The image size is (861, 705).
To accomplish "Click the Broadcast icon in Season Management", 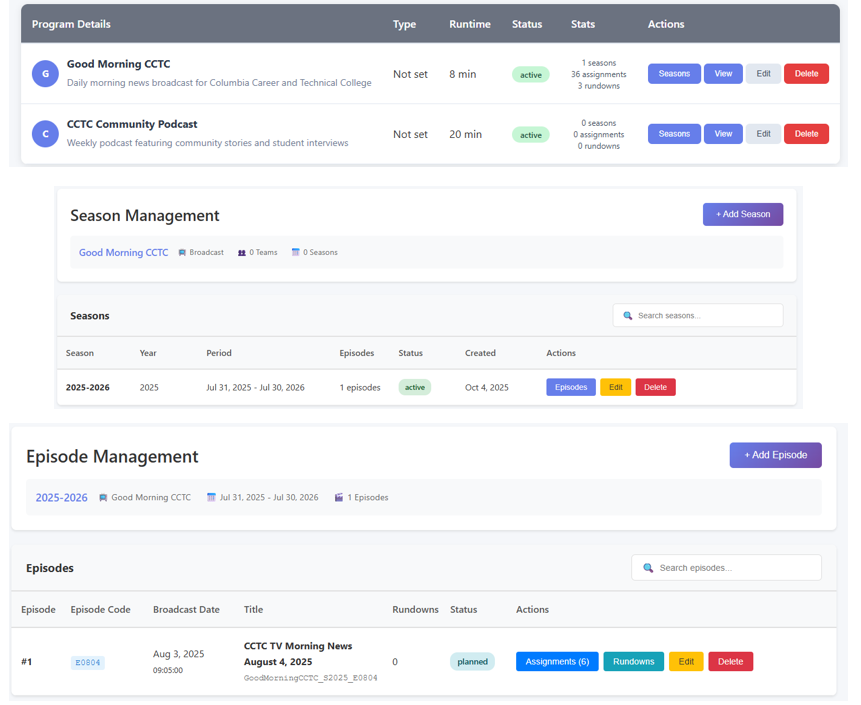I will tap(182, 253).
